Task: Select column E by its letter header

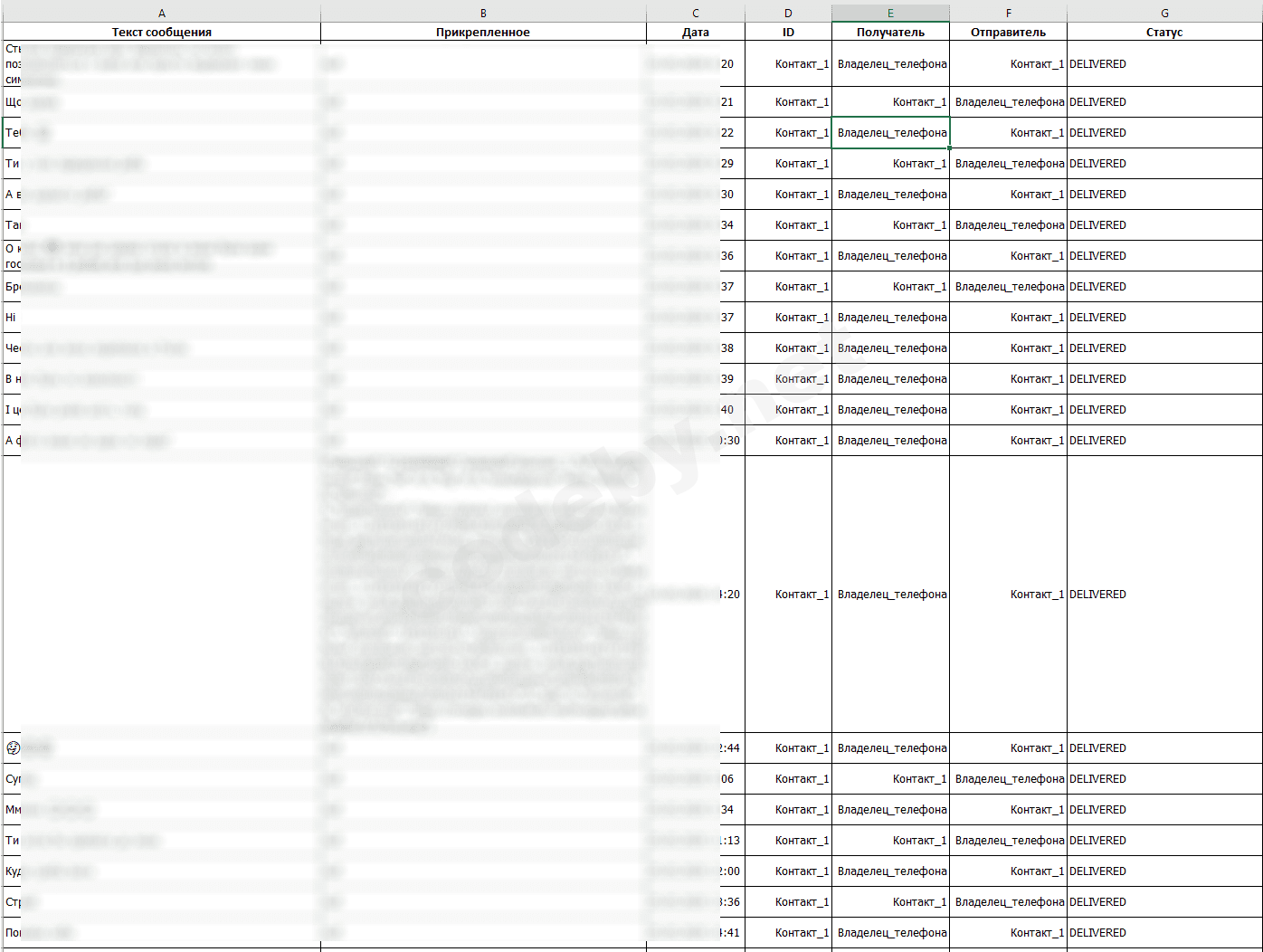Action: (x=890, y=13)
